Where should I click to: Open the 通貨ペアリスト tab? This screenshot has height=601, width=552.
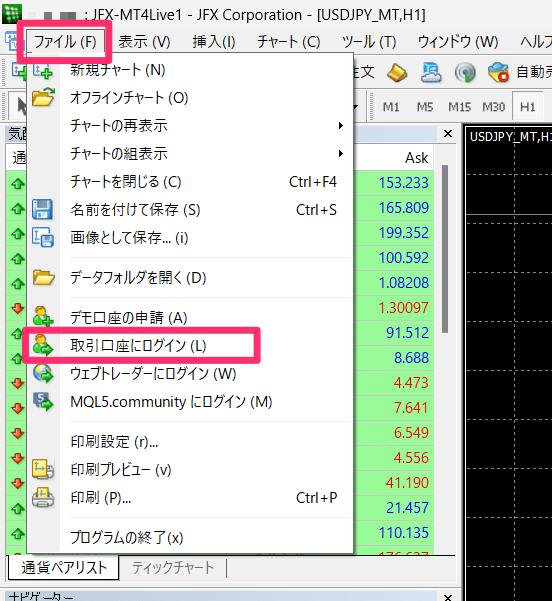coord(64,568)
